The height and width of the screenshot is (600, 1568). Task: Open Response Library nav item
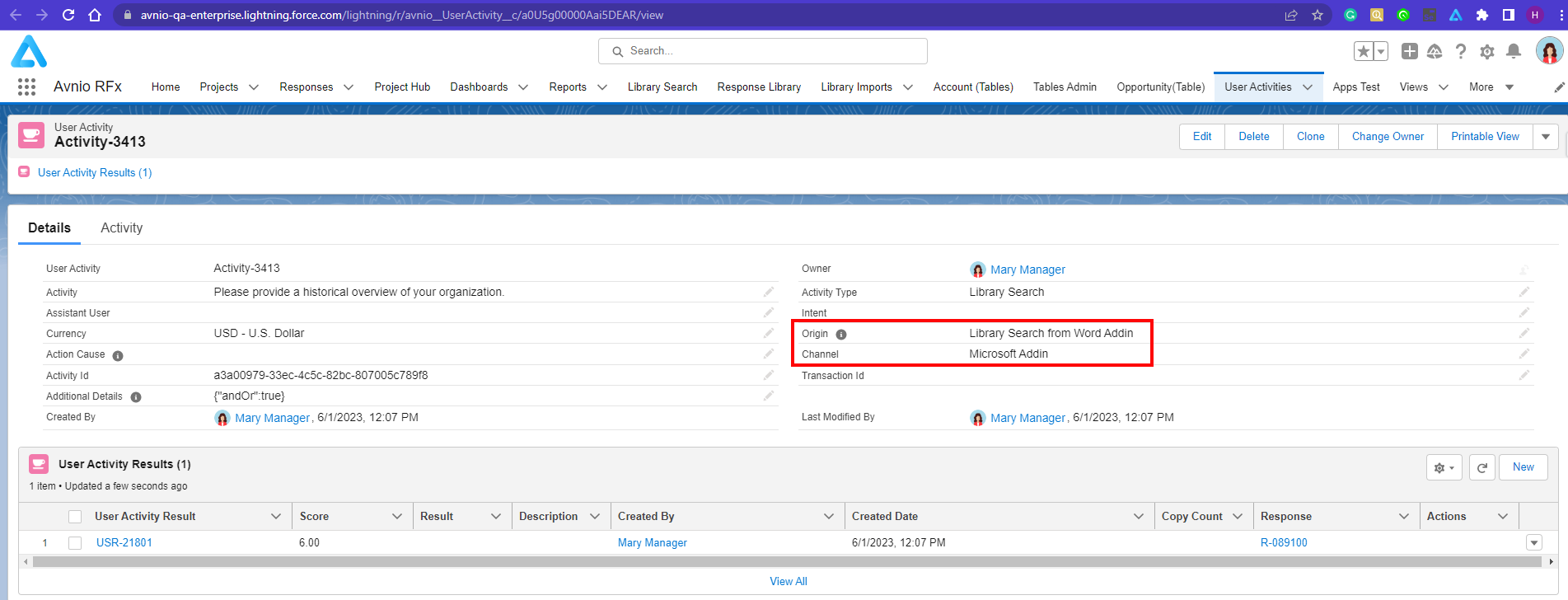(759, 87)
